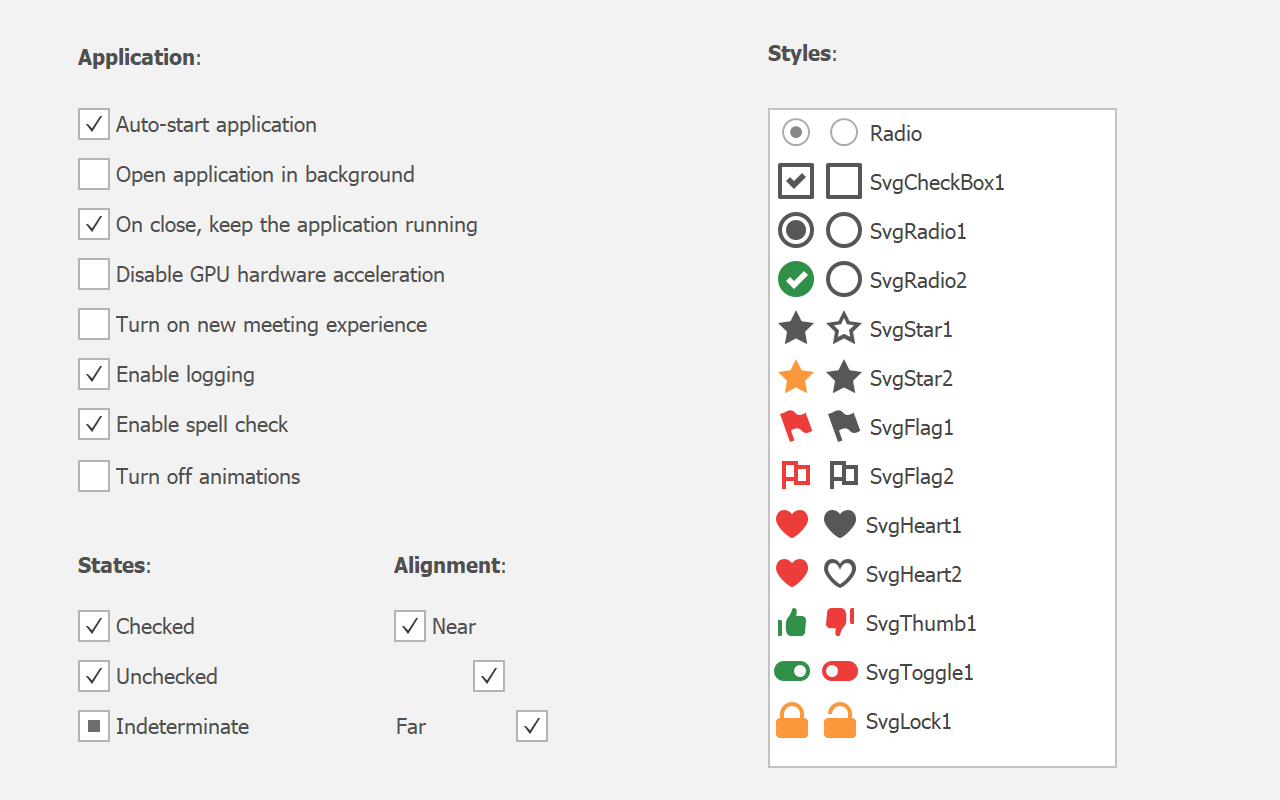1280x800 pixels.
Task: Click the filled SvgRadio1 radio button
Action: [x=796, y=231]
